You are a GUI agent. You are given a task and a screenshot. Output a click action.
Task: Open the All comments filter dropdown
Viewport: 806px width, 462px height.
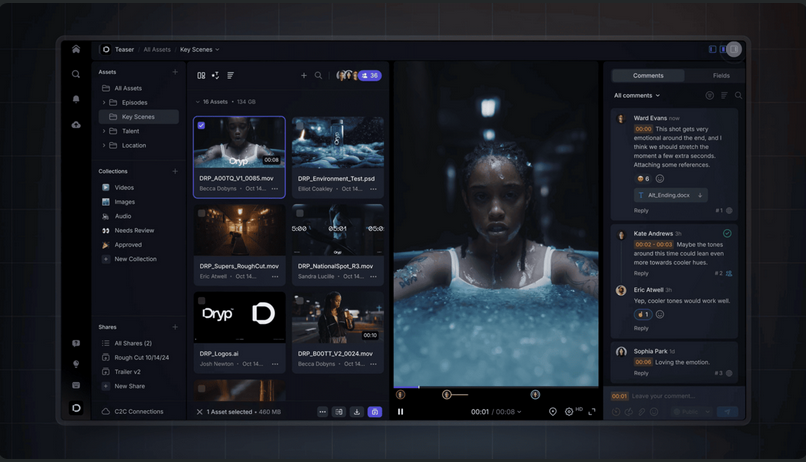(x=637, y=95)
